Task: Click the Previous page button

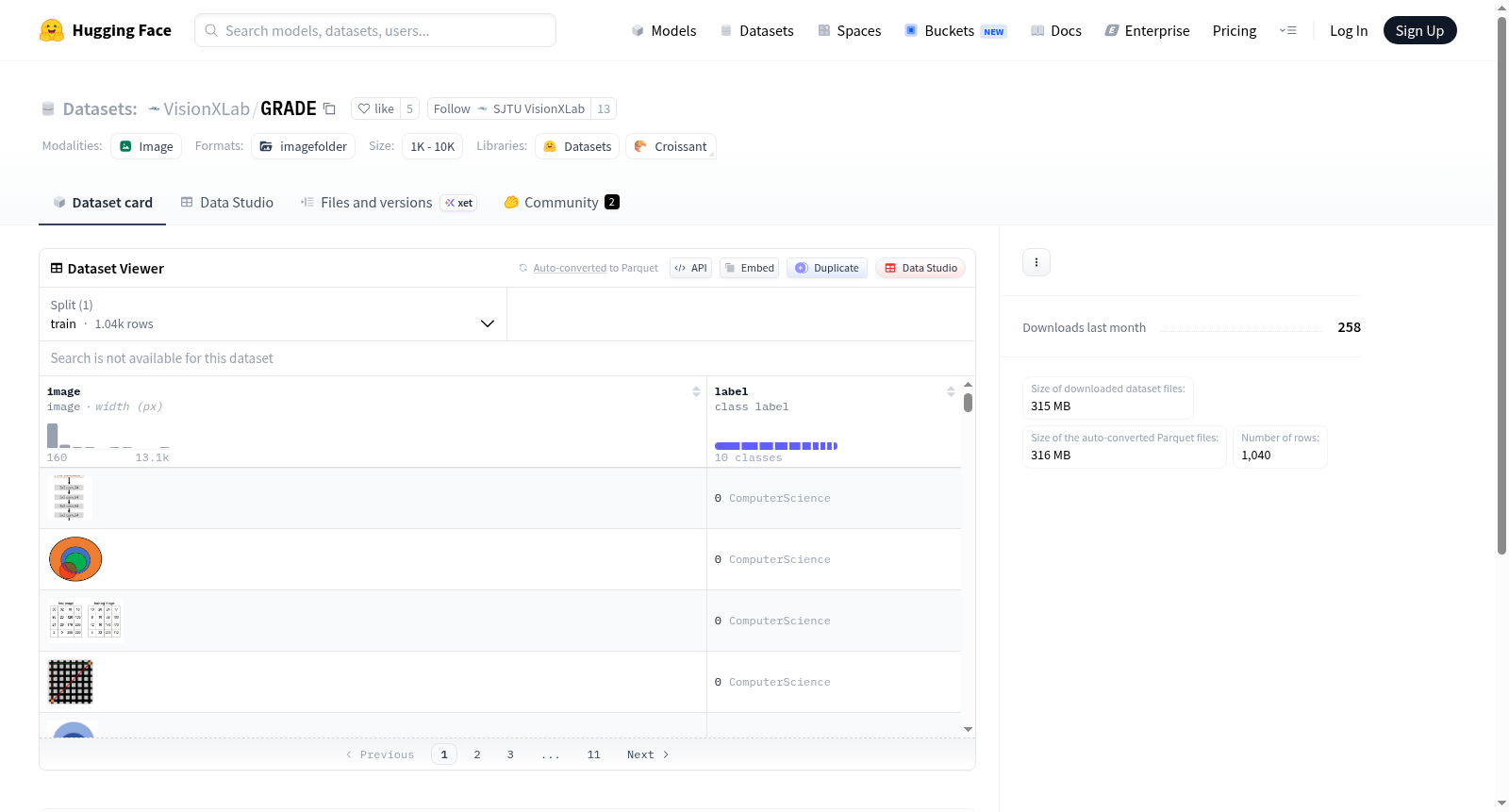Action: (380, 754)
